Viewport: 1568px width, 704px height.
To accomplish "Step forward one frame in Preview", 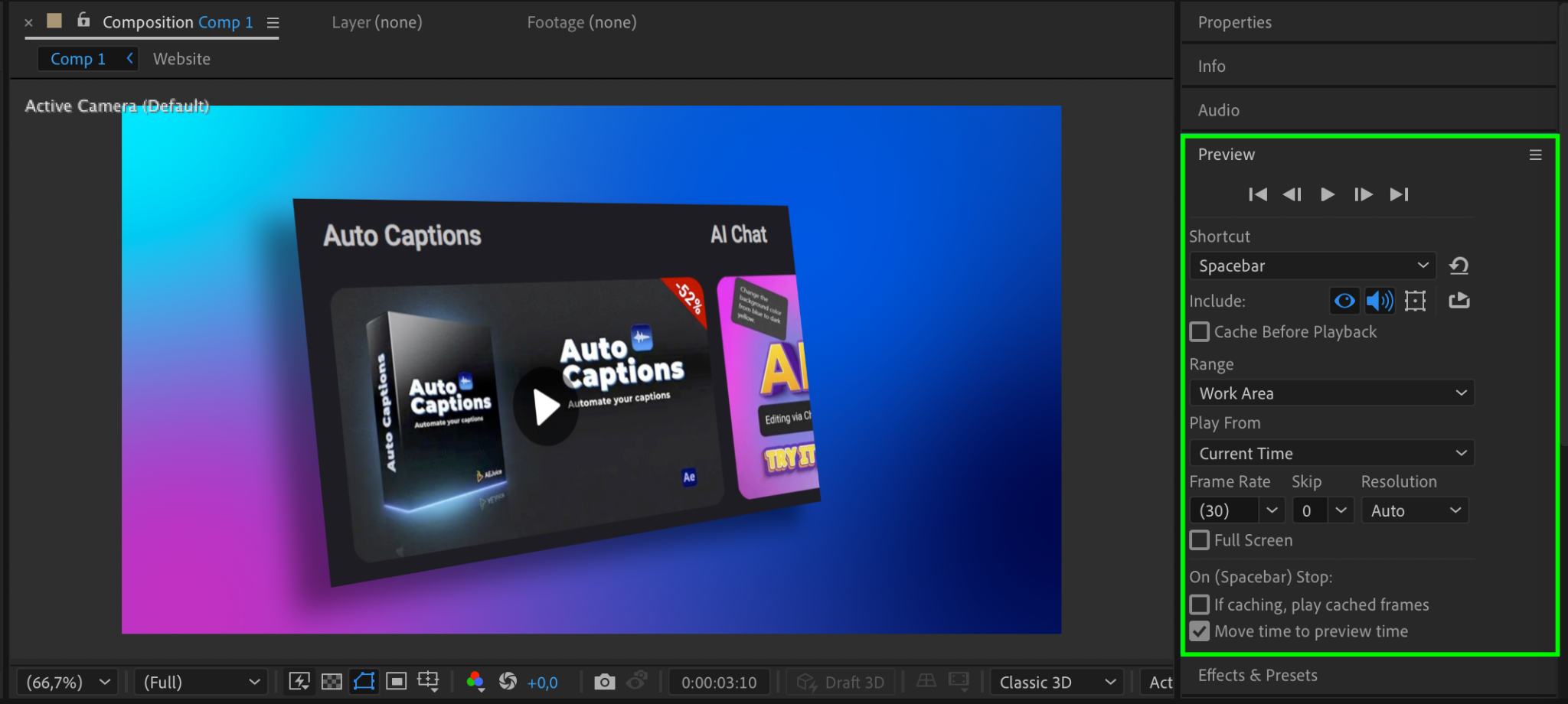I will [x=1363, y=194].
